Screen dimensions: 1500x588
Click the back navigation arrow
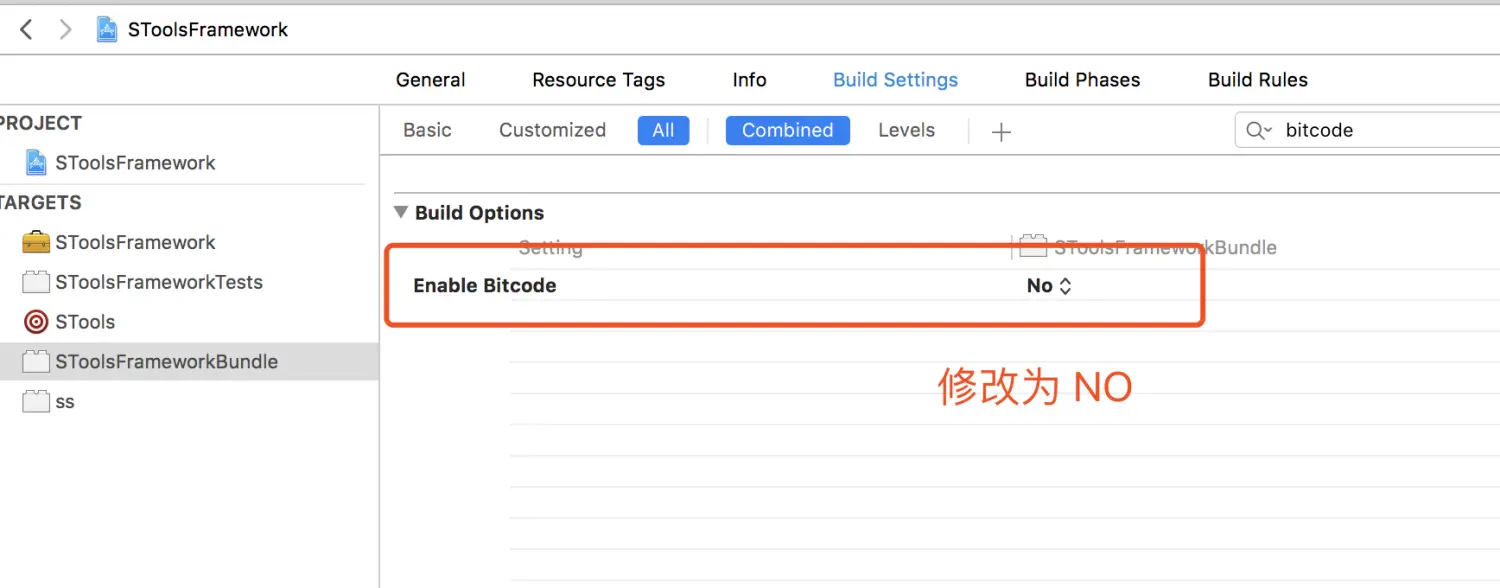pos(26,30)
